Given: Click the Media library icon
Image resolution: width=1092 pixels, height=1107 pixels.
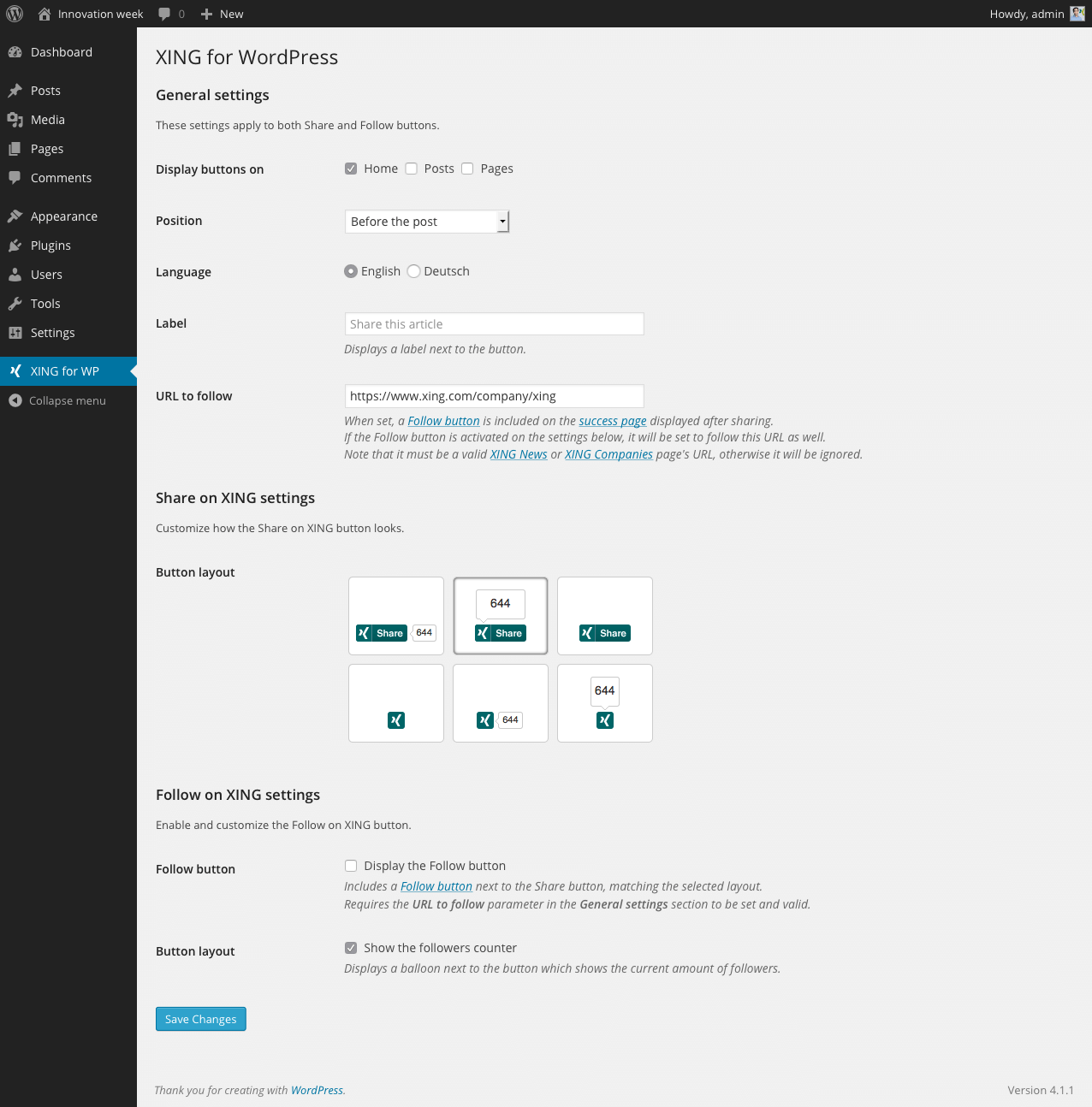Looking at the screenshot, I should pos(15,120).
